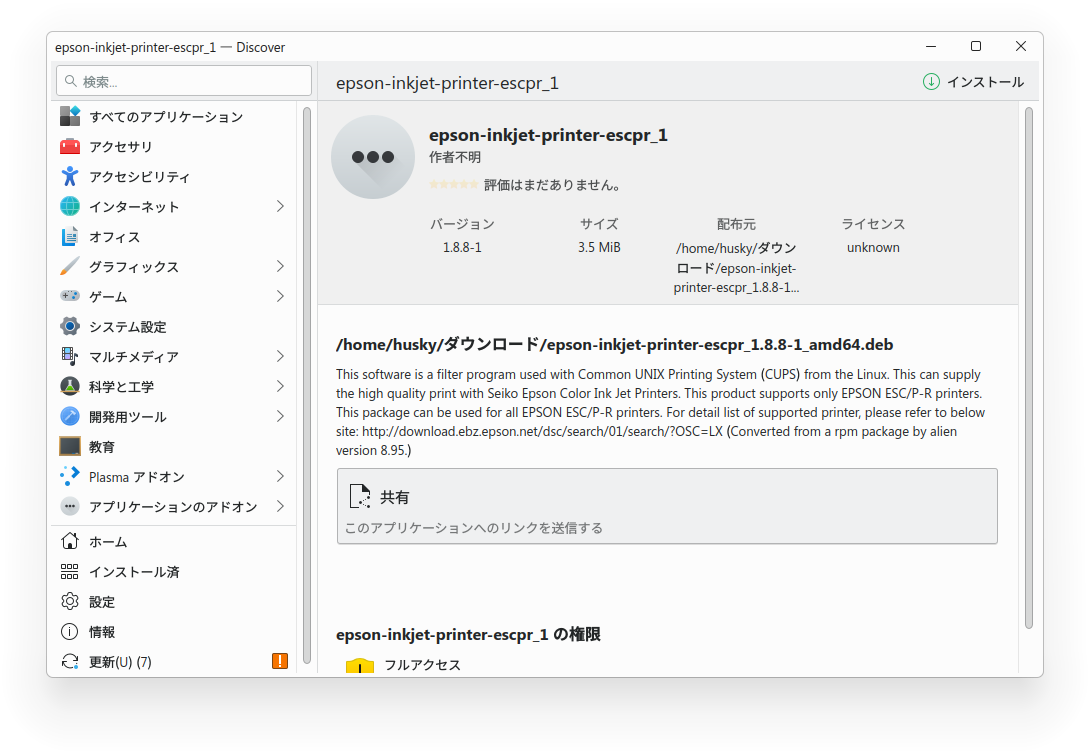Open the ホーム page label
Screen dimensions: 1090x753
(x=108, y=542)
